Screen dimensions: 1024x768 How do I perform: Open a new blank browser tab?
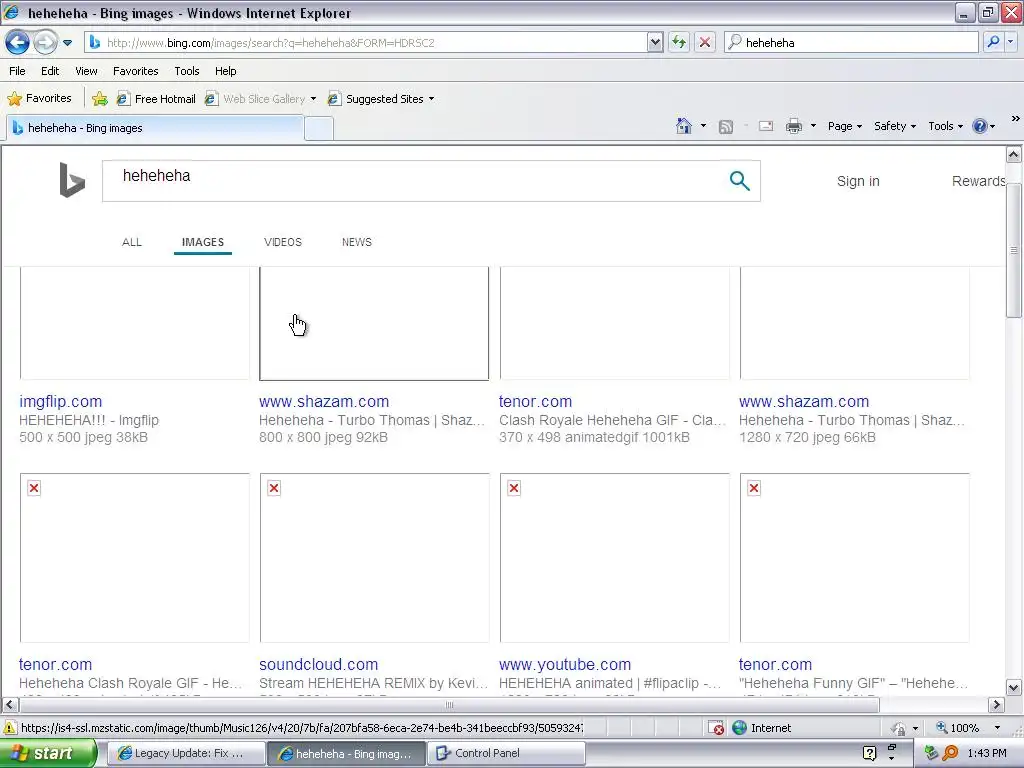pyautogui.click(x=319, y=129)
